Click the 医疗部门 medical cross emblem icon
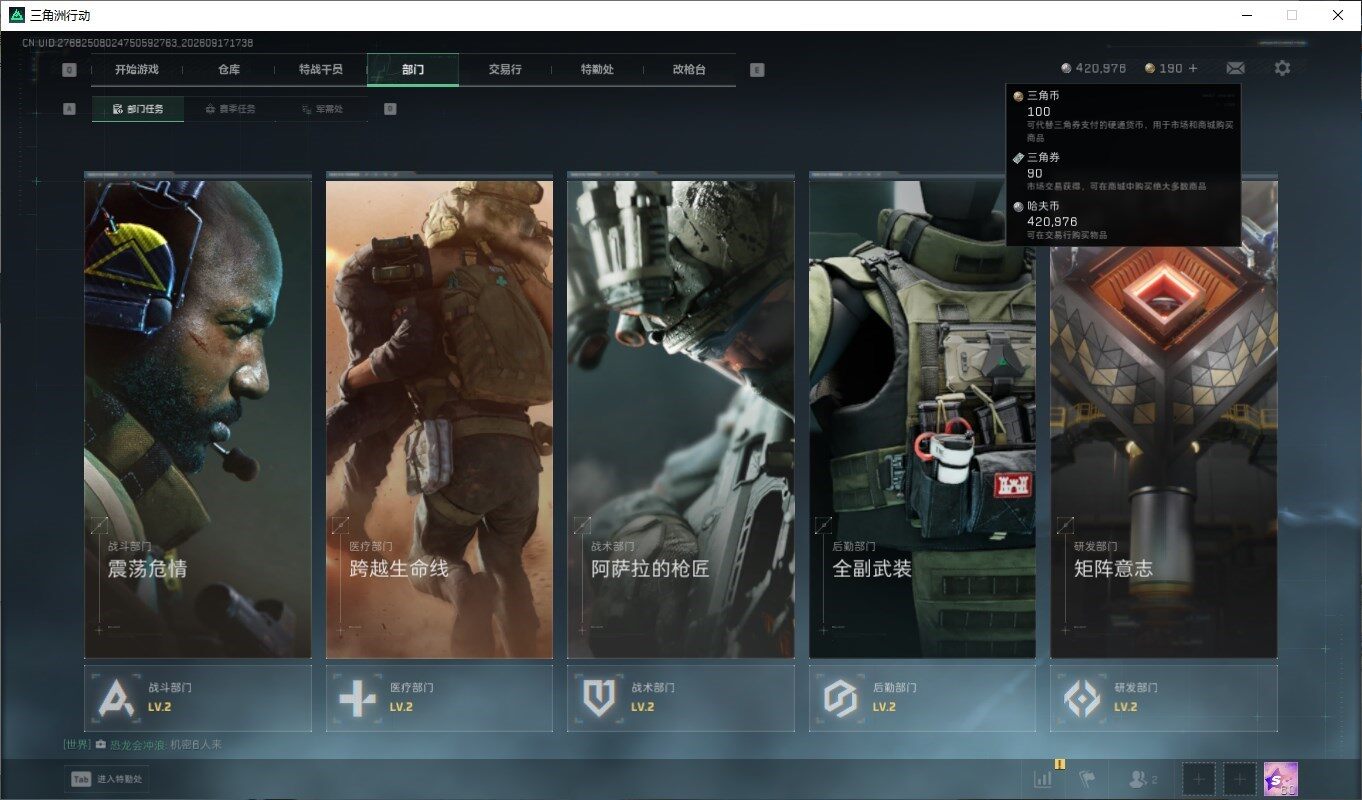Screen dimensions: 1362x800 [358, 698]
